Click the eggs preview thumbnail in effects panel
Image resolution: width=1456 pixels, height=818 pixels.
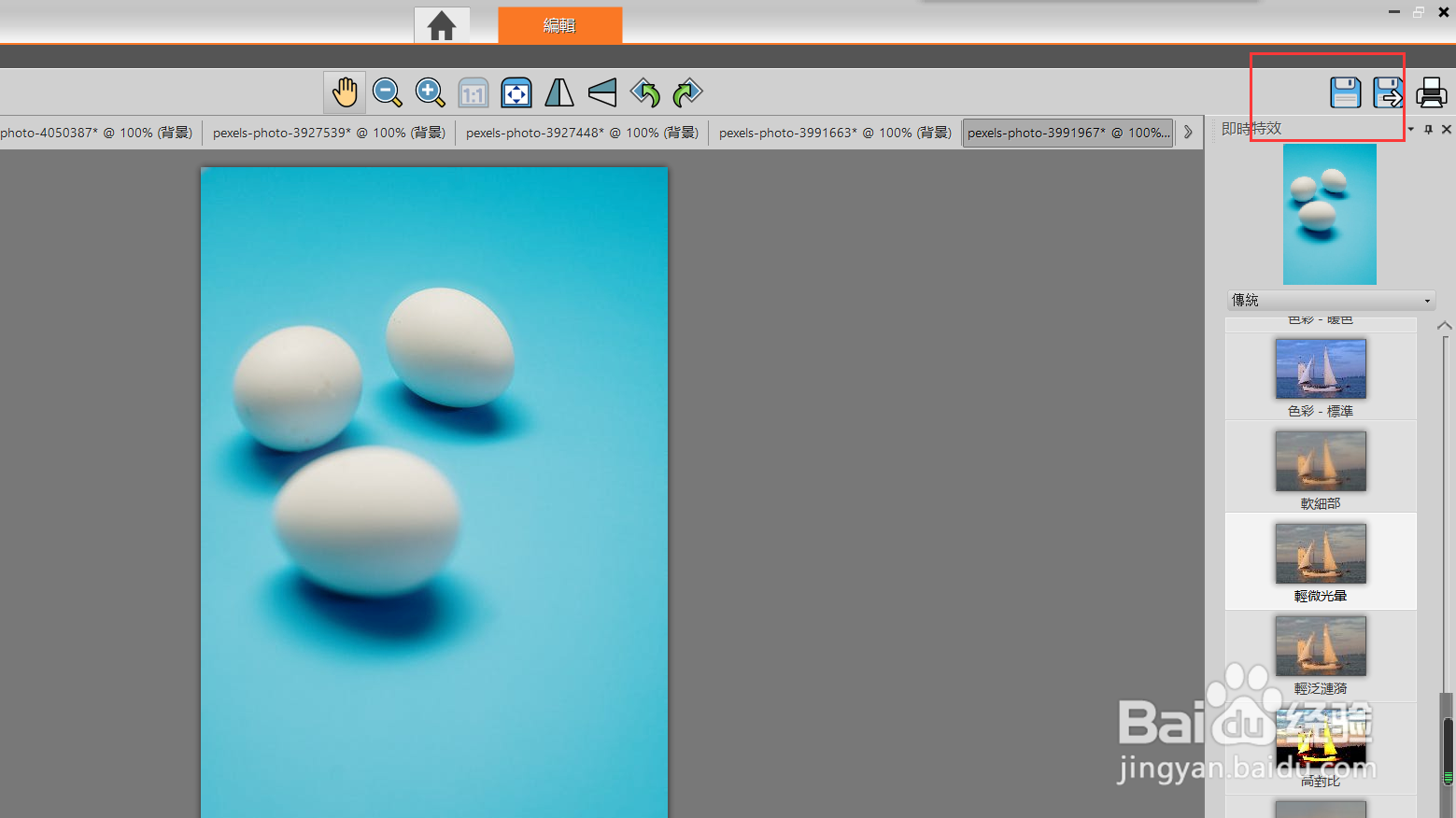pos(1330,214)
